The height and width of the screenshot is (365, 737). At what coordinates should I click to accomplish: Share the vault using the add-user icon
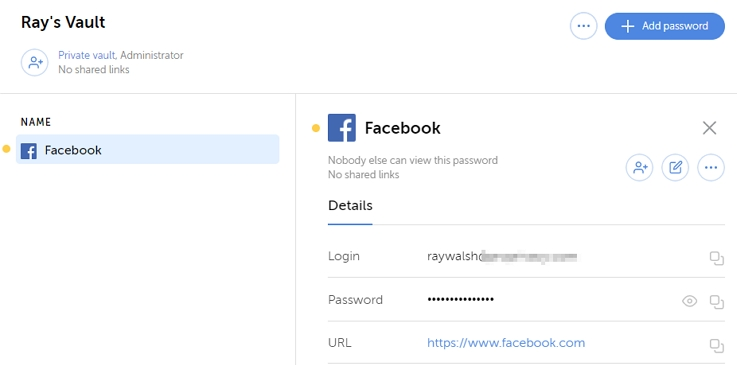[x=35, y=62]
